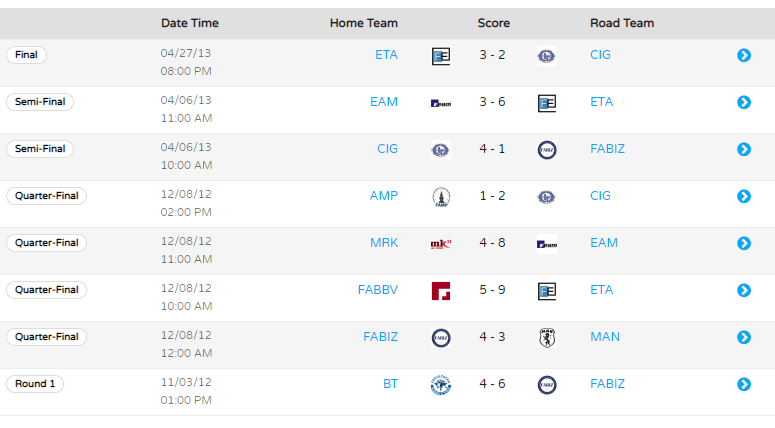Click the FABBV red logo icon

click(x=441, y=291)
